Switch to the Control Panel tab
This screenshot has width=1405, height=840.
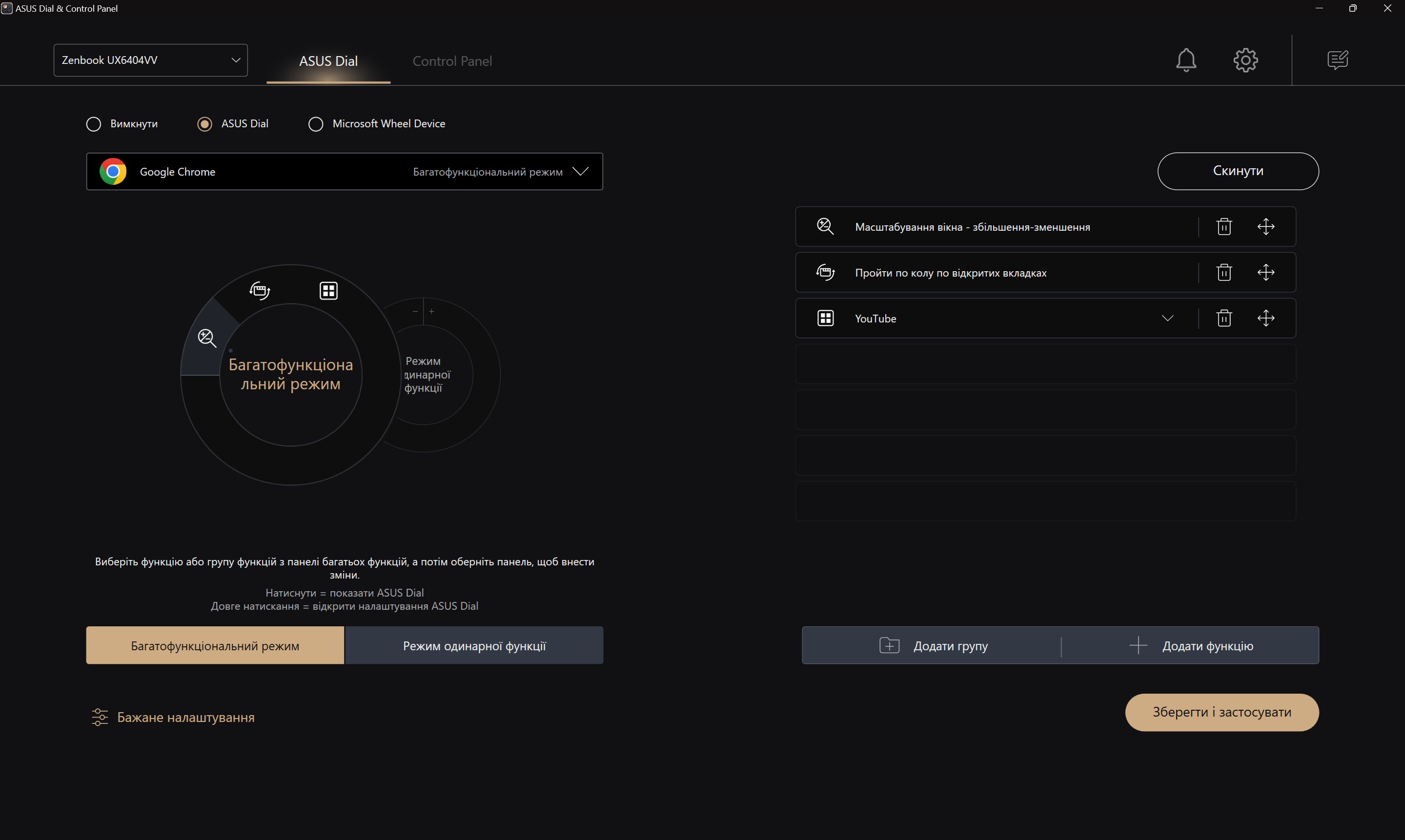point(452,61)
